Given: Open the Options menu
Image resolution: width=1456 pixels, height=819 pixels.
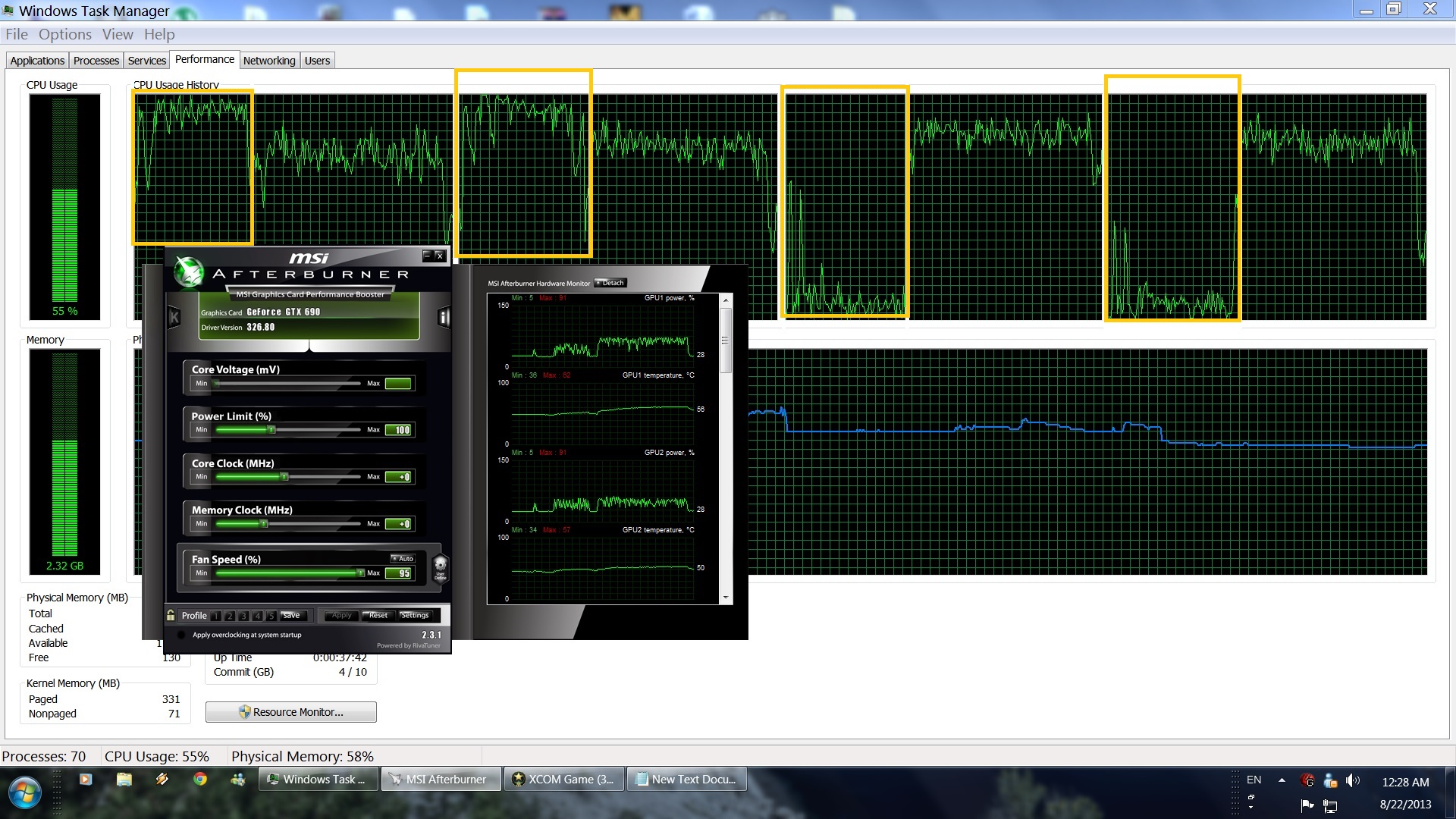Looking at the screenshot, I should click(x=64, y=34).
